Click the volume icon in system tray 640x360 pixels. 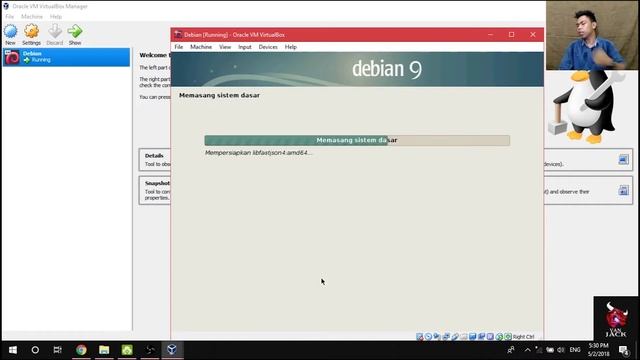pos(561,350)
